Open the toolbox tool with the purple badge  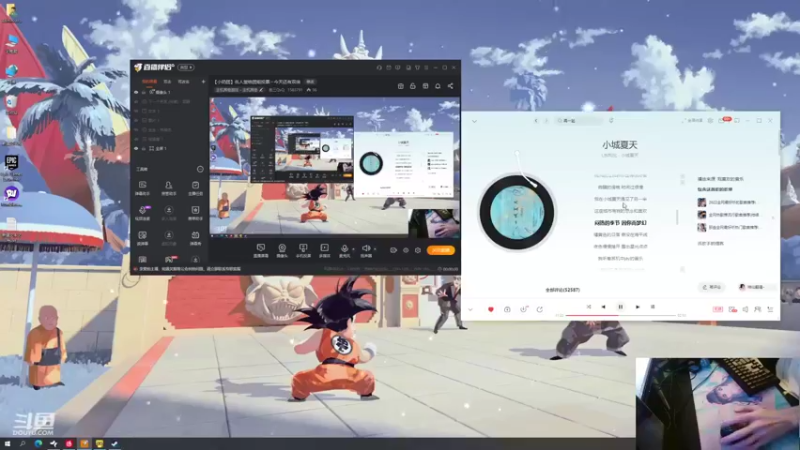pyautogui.click(x=143, y=212)
